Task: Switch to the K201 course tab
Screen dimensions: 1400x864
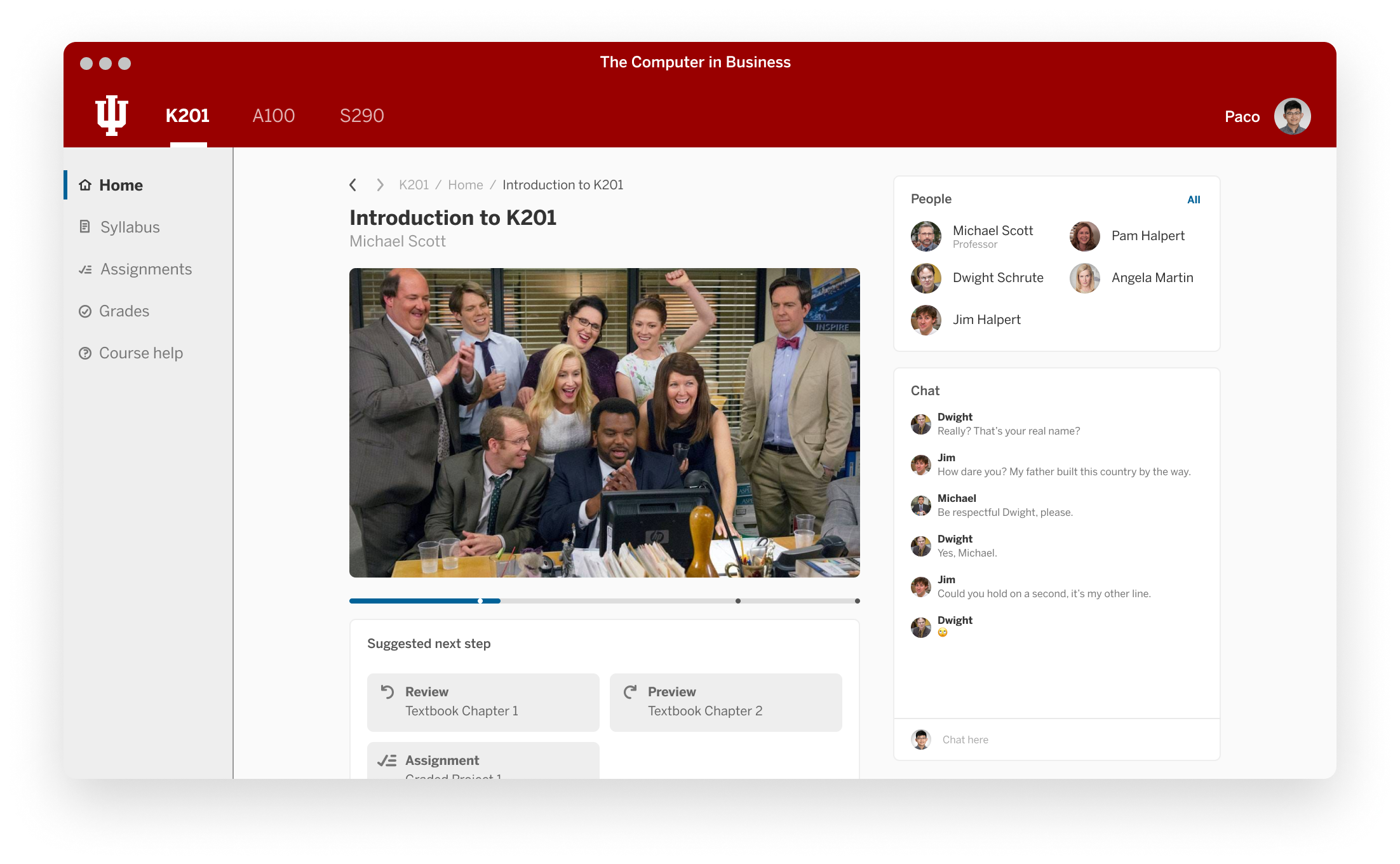Action: click(x=187, y=116)
